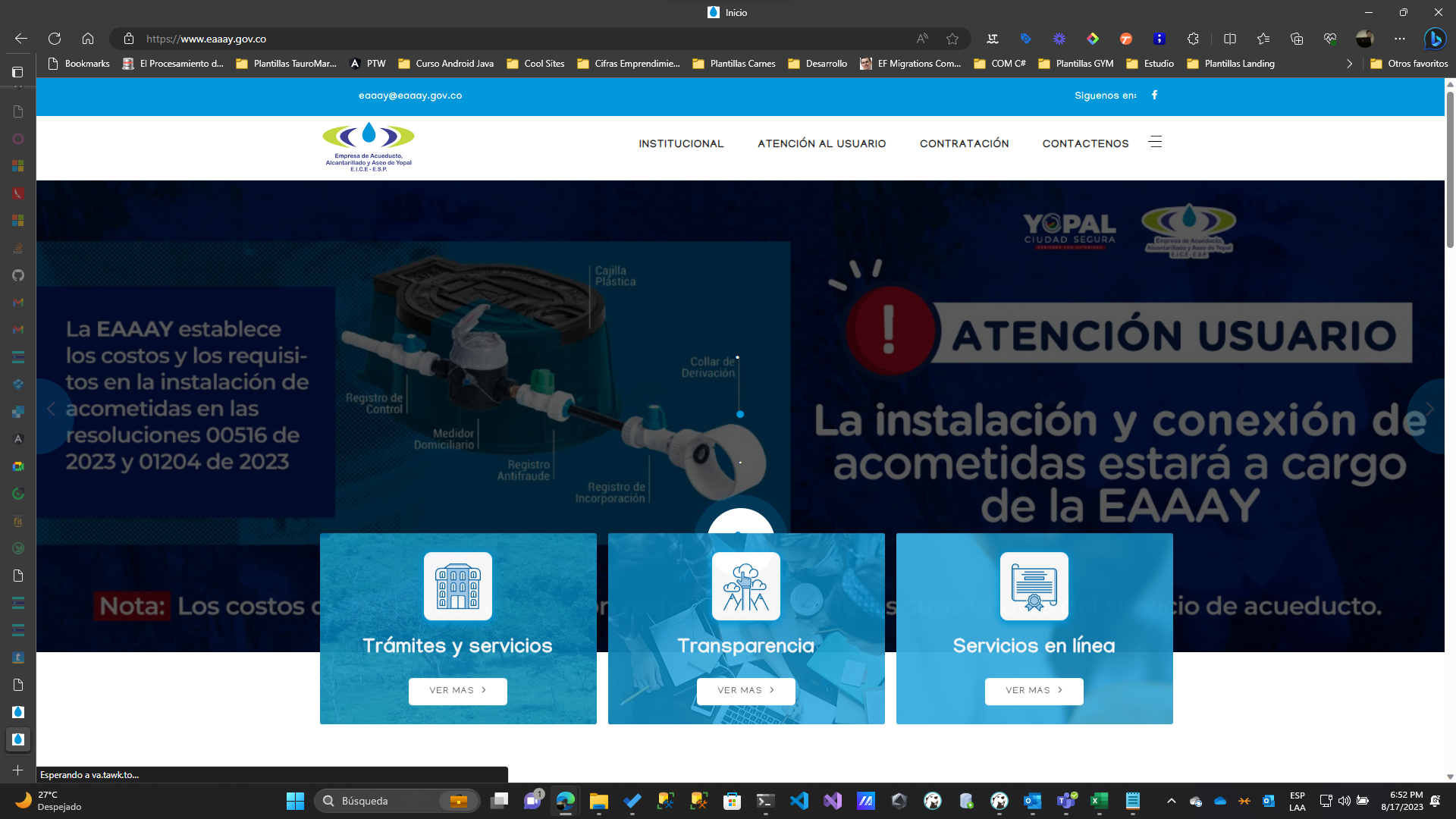The height and width of the screenshot is (819, 1456).
Task: Open the Google Meet tab in the sidebar
Action: tap(18, 466)
